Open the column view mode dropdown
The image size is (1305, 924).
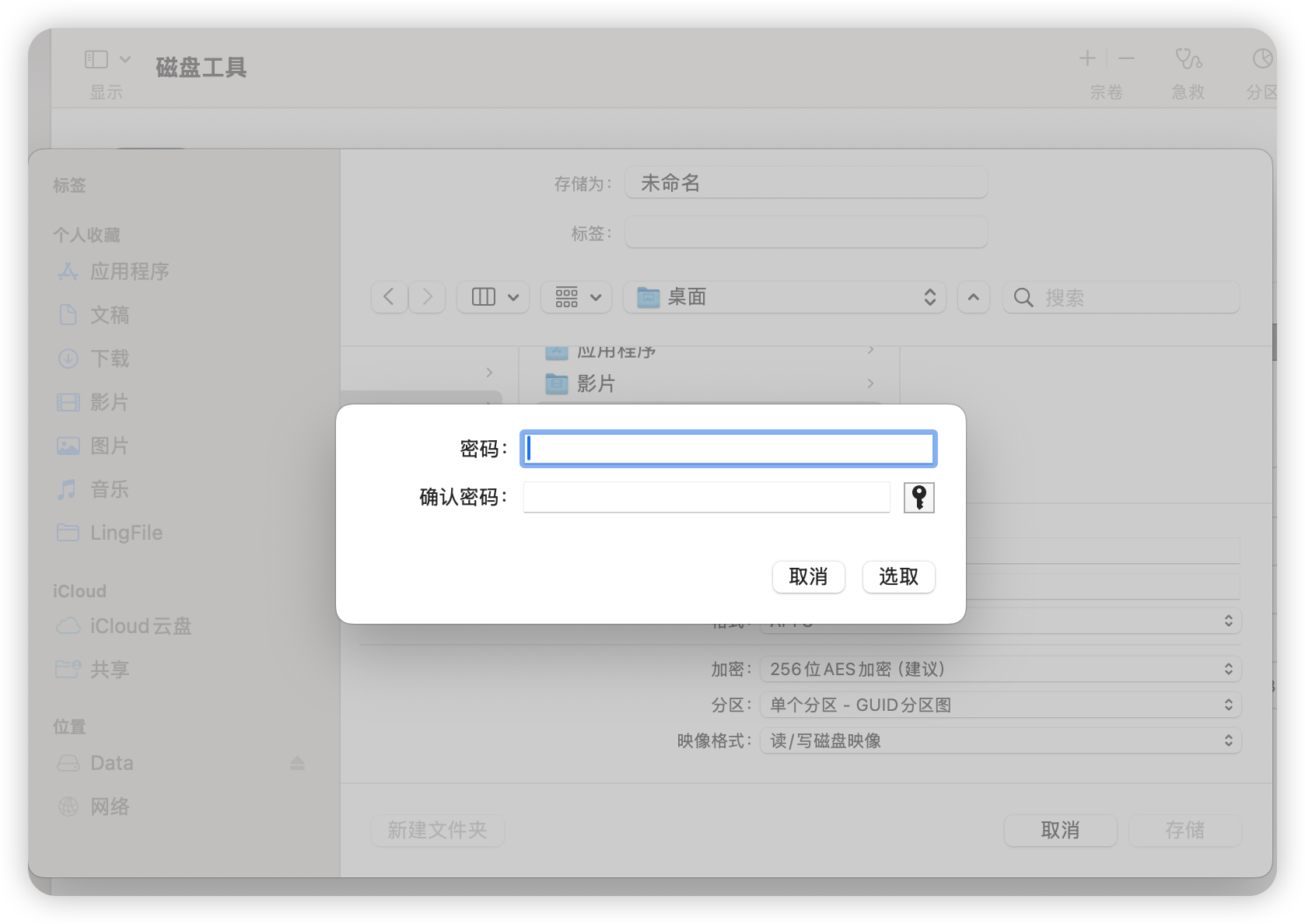[x=495, y=297]
